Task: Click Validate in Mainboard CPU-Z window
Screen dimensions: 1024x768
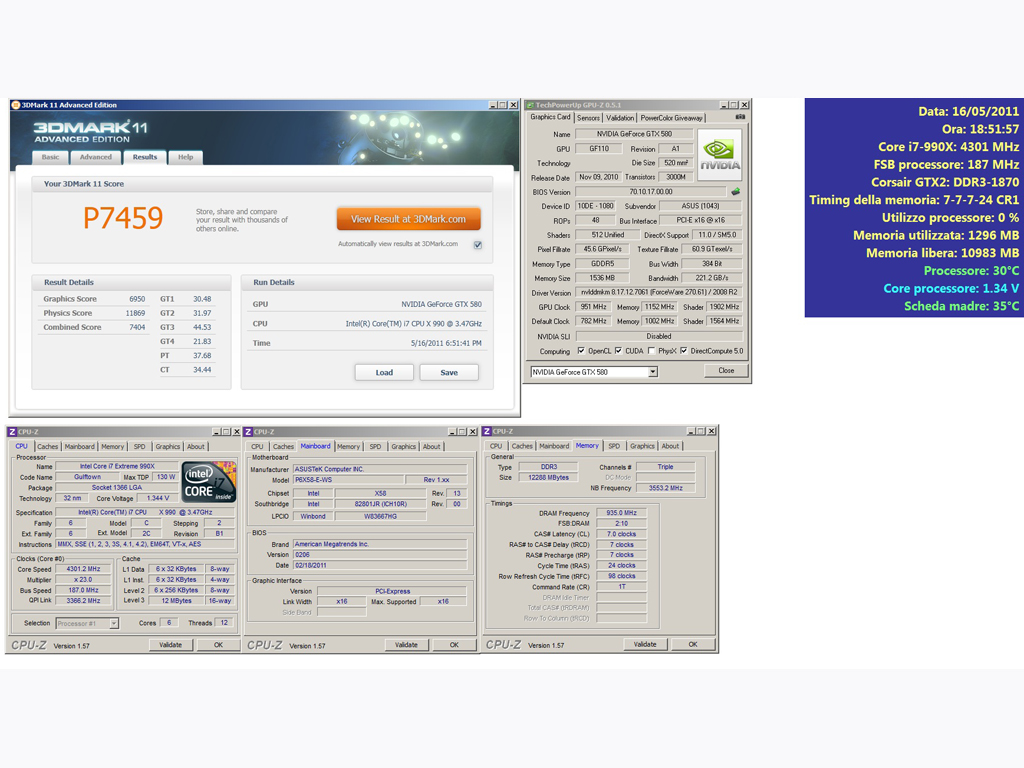Action: (x=406, y=645)
